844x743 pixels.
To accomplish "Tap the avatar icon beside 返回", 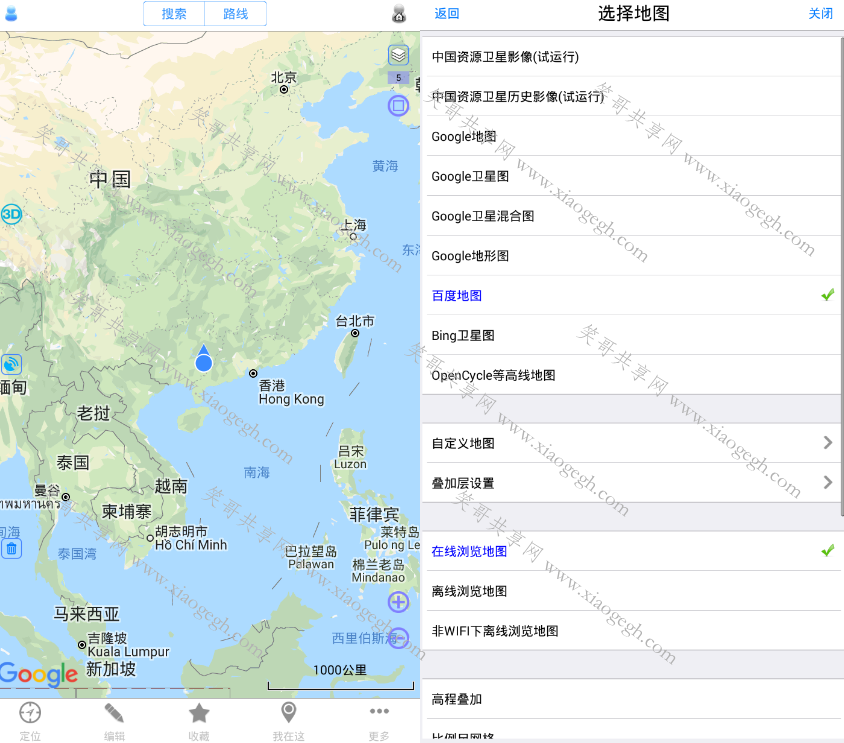I will [399, 13].
